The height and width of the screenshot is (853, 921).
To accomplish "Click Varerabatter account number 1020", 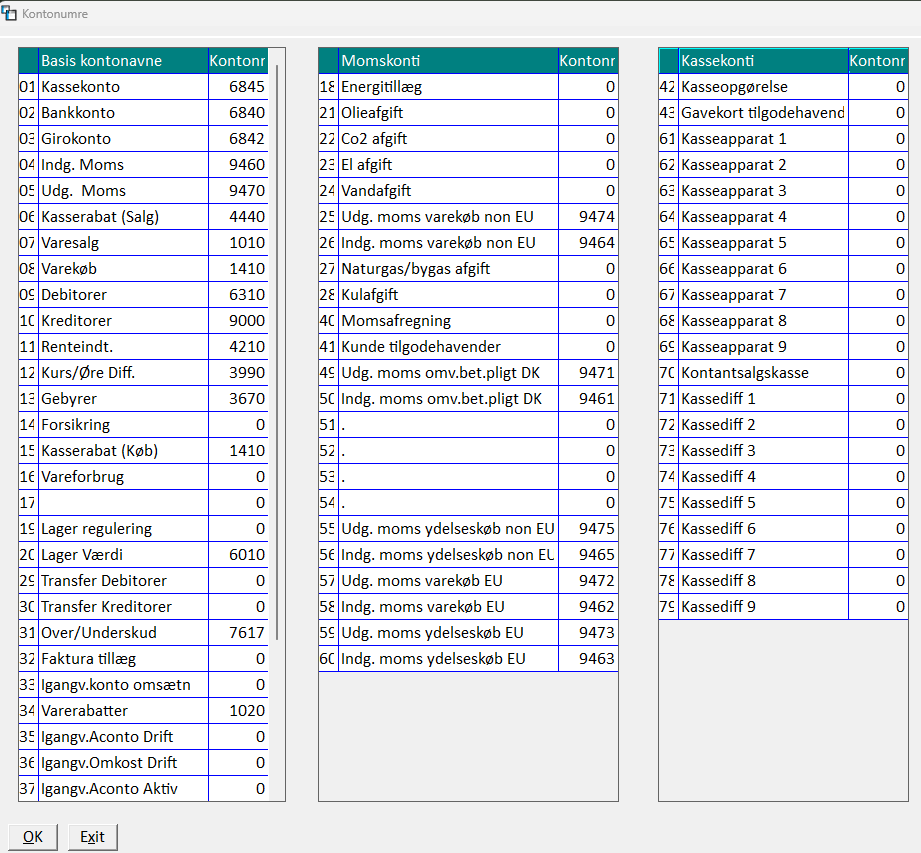I will click(238, 710).
